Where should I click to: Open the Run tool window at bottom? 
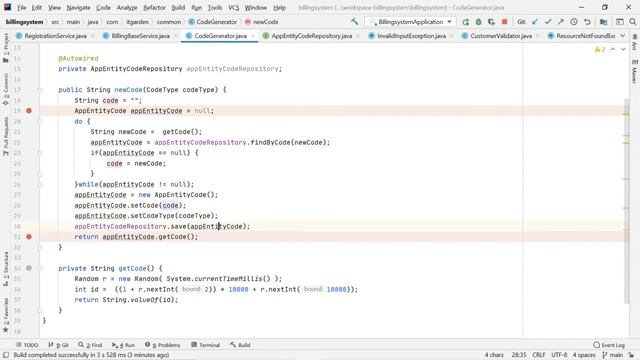[x=123, y=345]
